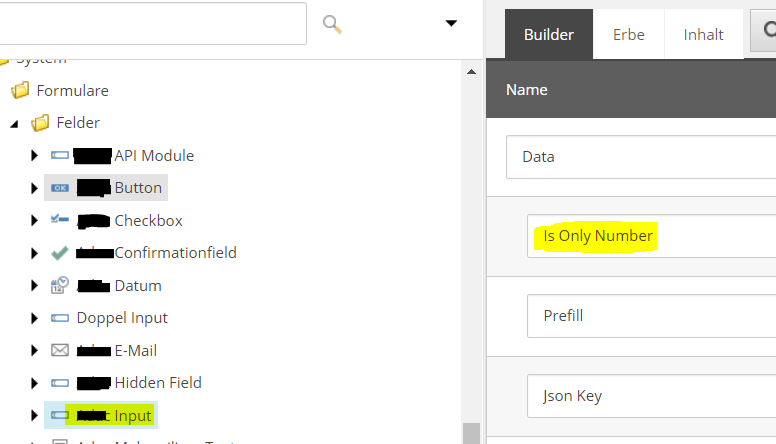The image size is (776, 444).
Task: Click the API Module field icon
Action: 60,156
